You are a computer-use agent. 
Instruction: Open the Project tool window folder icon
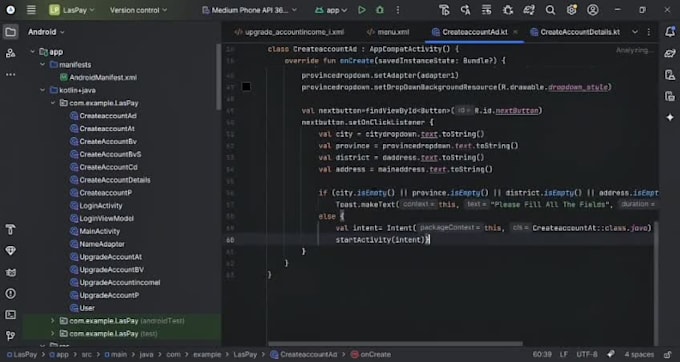click(10, 32)
